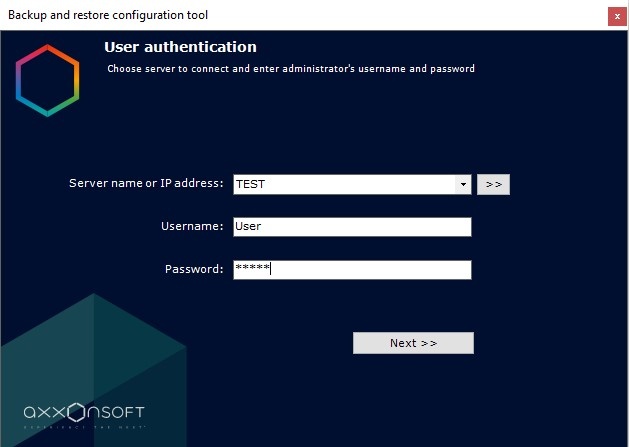
Task: Click the tagline beneath the AxxonSoft logo
Action: [84, 427]
